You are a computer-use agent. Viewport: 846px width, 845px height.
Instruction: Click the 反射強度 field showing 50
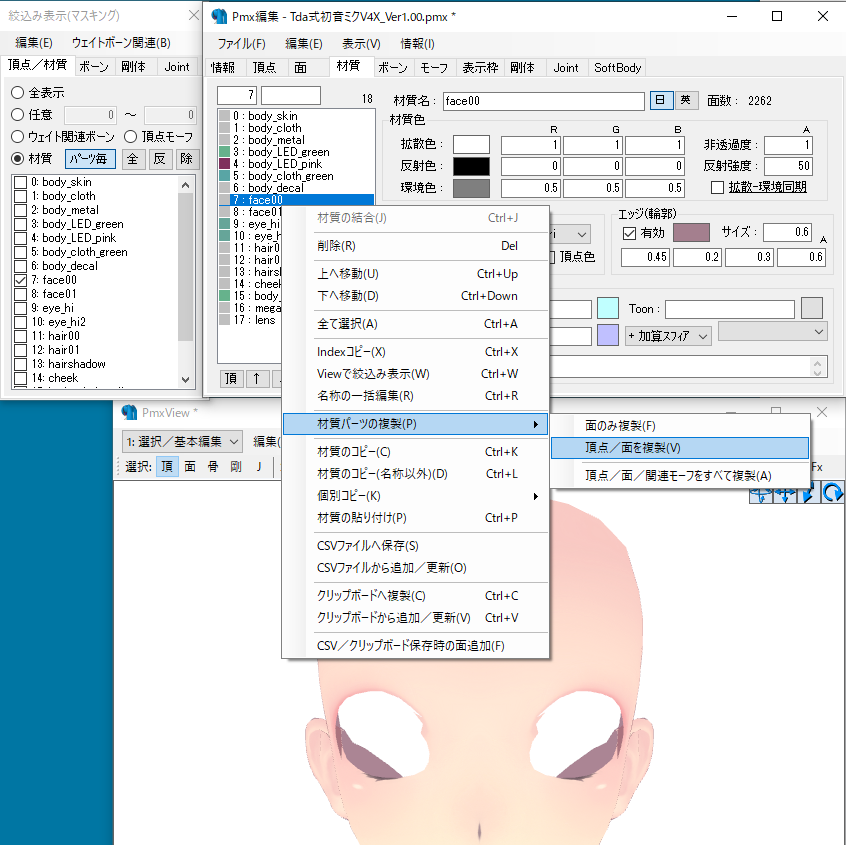(x=788, y=166)
